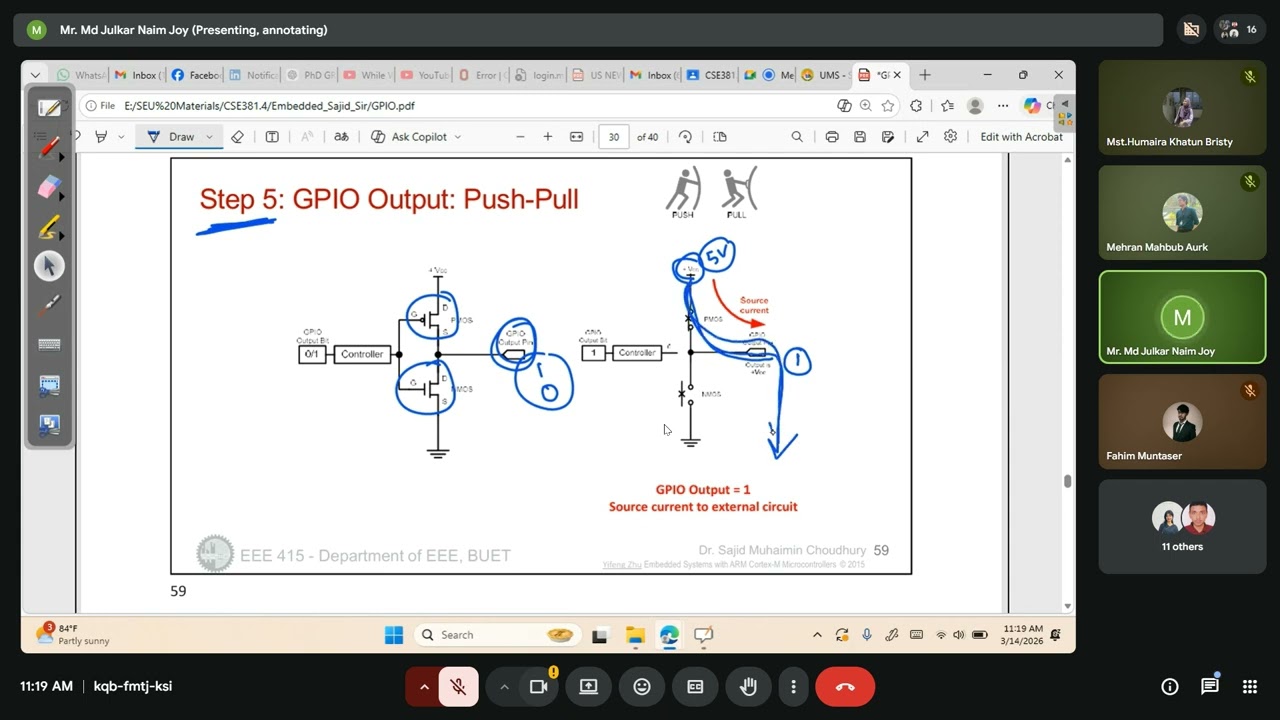Toggle the Page view icon
Image resolution: width=1280 pixels, height=720 pixels.
click(x=719, y=137)
